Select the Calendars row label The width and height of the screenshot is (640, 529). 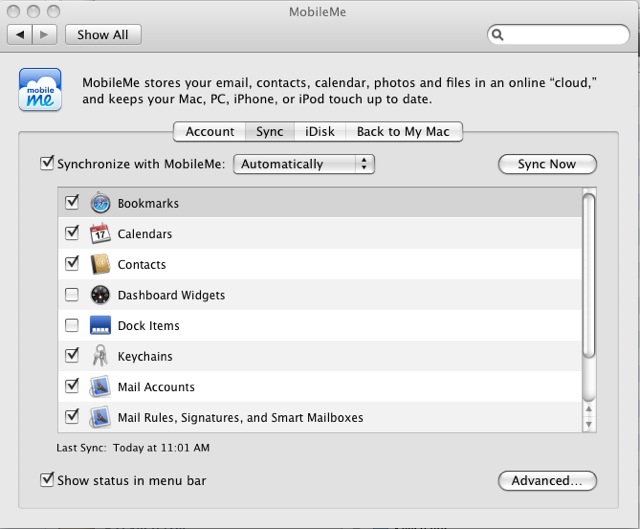[x=145, y=234]
